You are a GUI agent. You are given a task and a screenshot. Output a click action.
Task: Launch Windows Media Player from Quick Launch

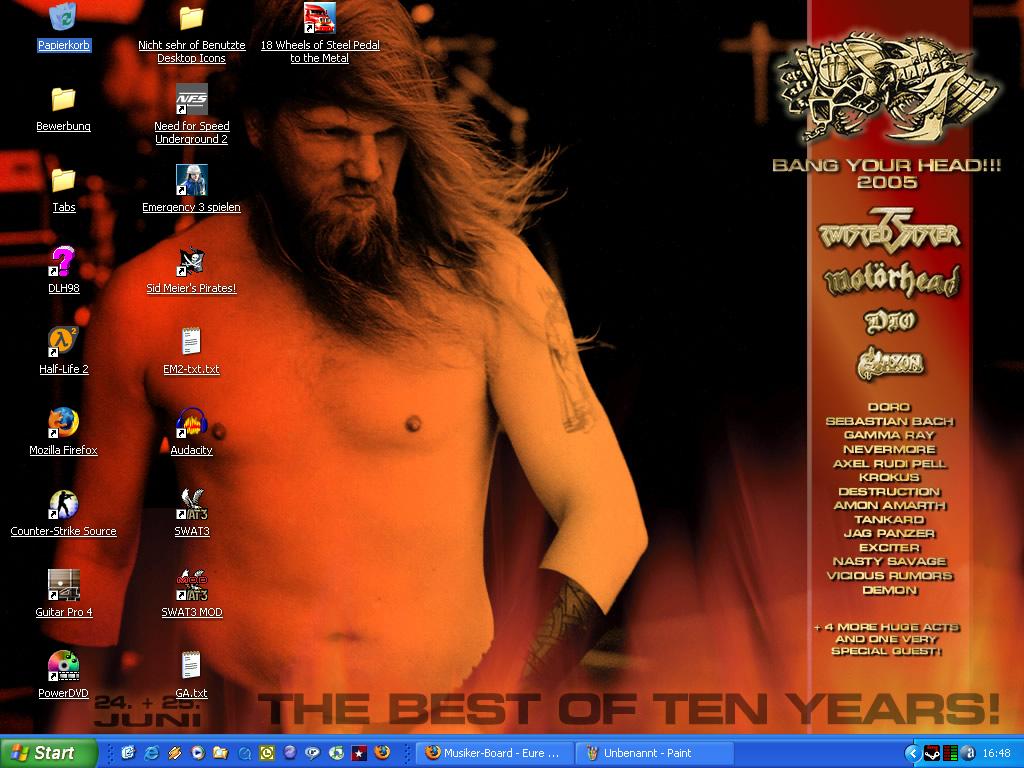pyautogui.click(x=198, y=753)
